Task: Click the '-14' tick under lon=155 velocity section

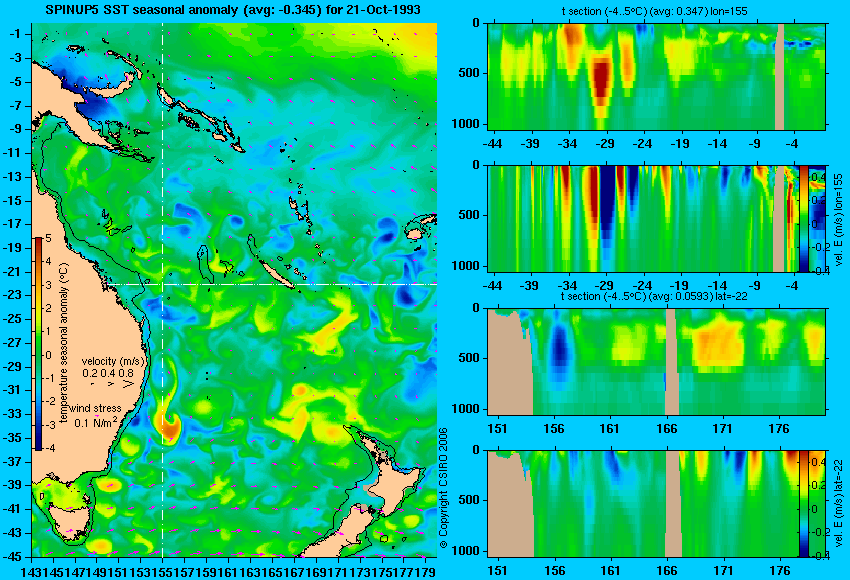Action: [717, 286]
